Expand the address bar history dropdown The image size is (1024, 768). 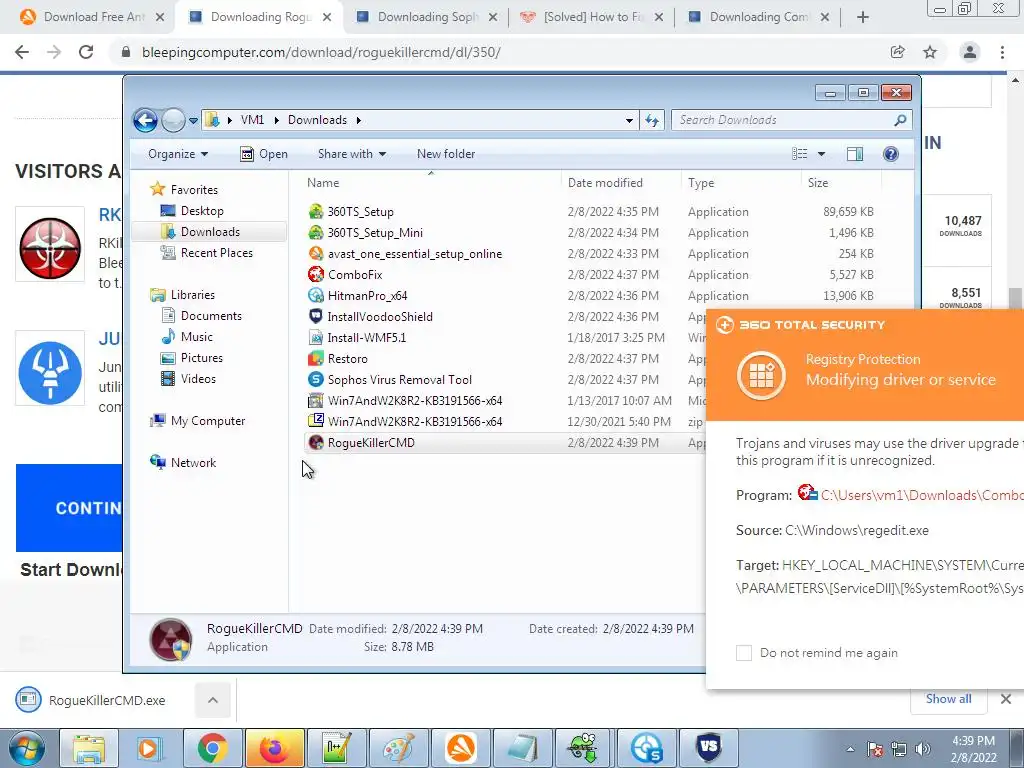(x=629, y=120)
